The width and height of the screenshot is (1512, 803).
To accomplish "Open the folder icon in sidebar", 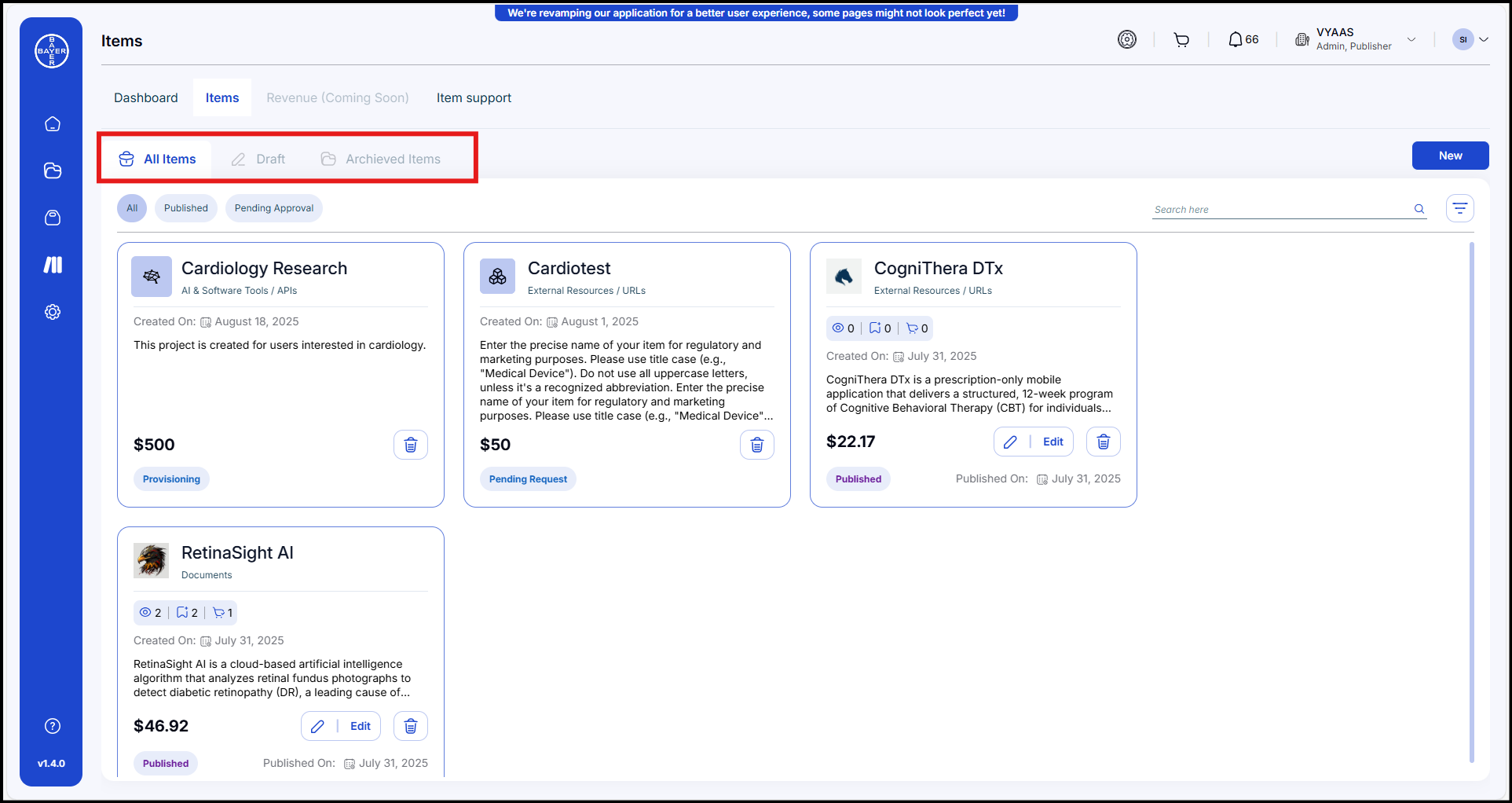I will tap(53, 170).
